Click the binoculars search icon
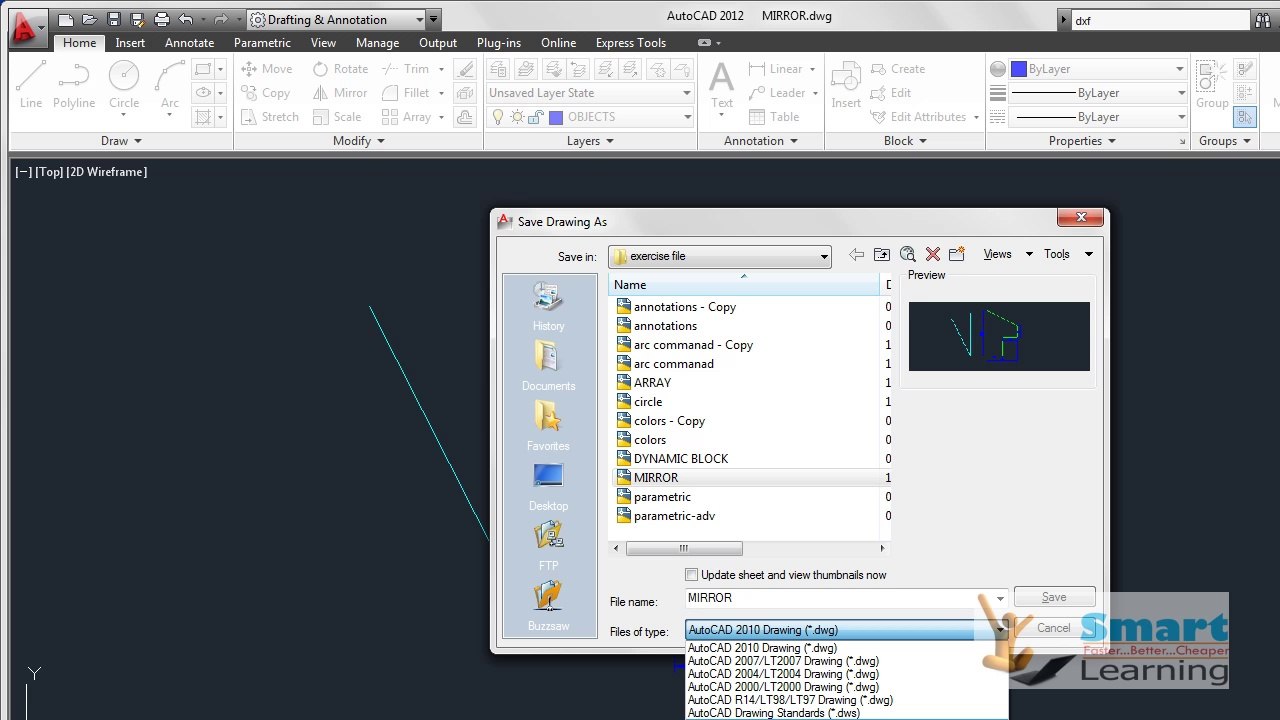 click(1262, 20)
